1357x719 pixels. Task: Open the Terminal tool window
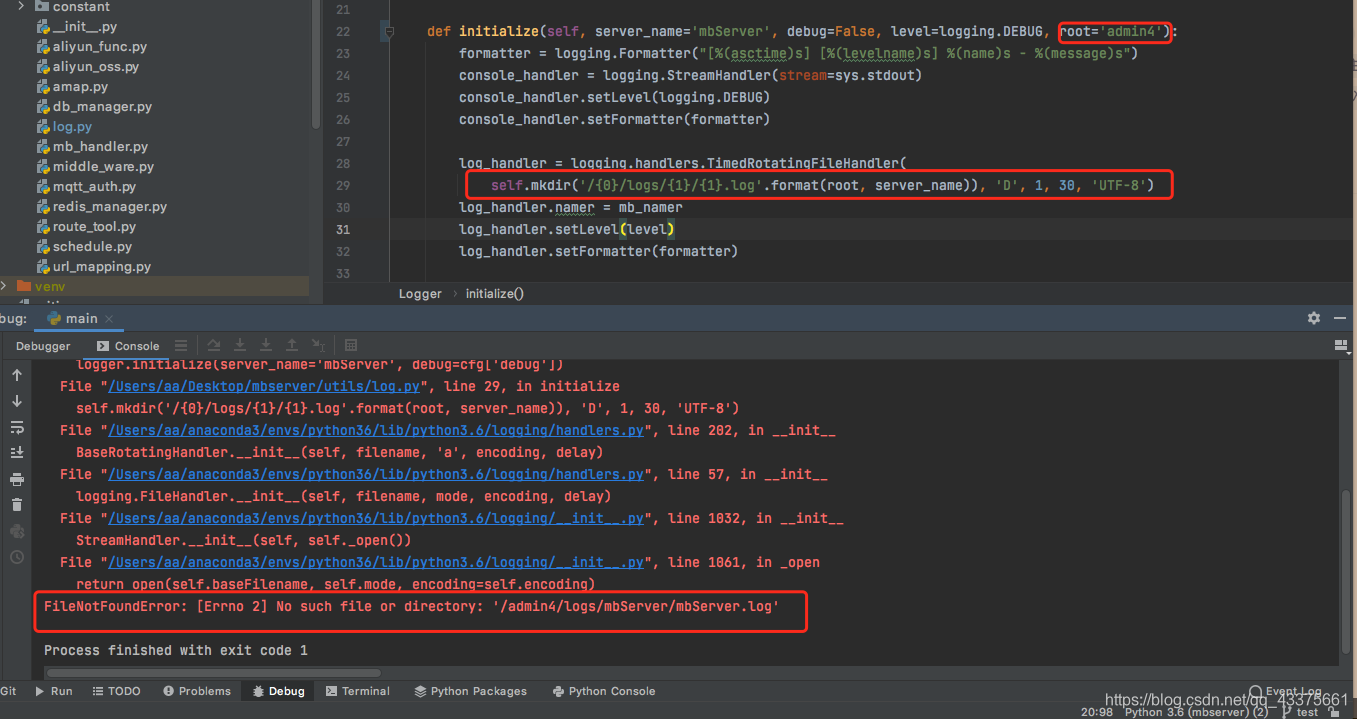coord(357,691)
